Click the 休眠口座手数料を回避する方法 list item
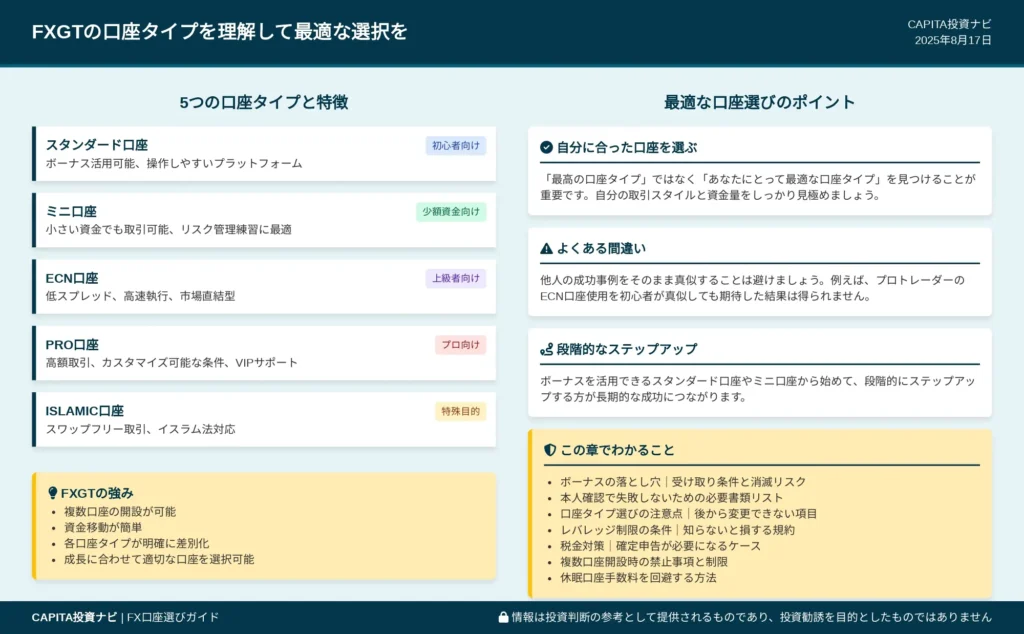Viewport: 1024px width, 634px height. [638, 577]
